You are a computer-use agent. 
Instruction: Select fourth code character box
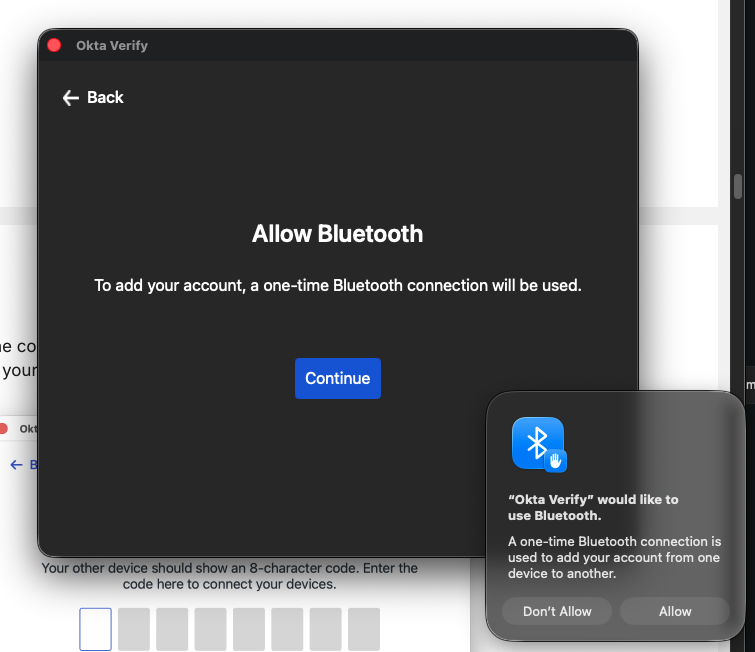tap(210, 629)
